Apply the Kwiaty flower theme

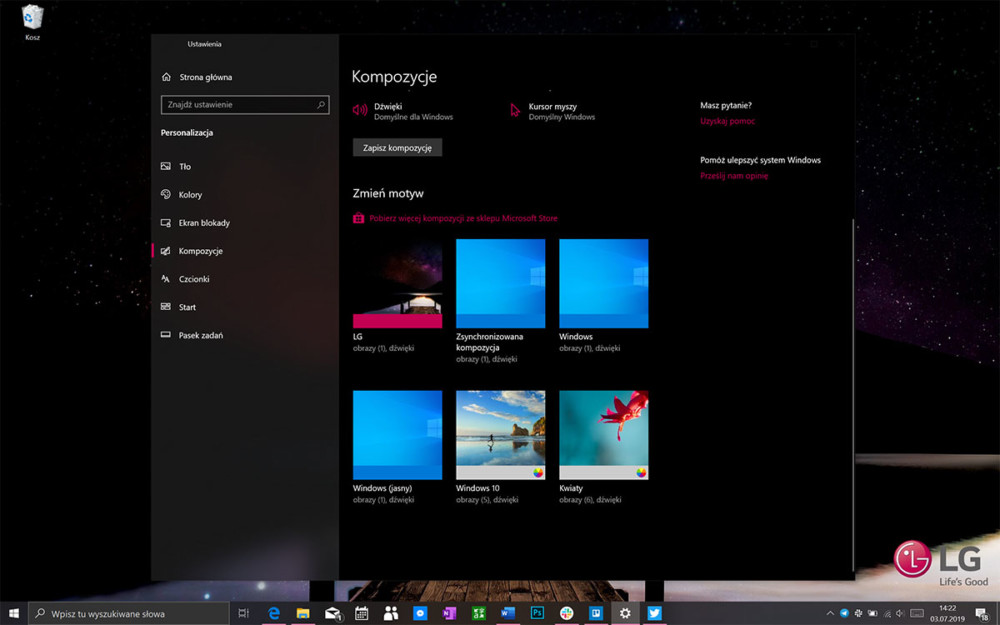[604, 435]
